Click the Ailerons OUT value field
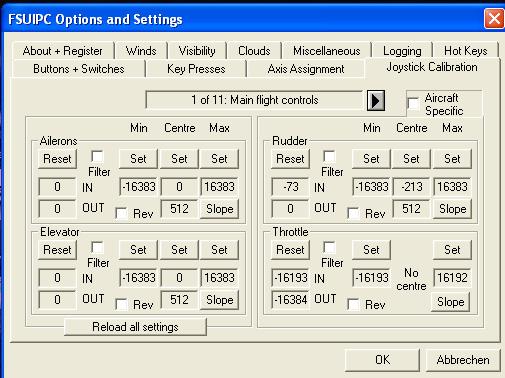Screen dimensions: 505x378 (57, 209)
